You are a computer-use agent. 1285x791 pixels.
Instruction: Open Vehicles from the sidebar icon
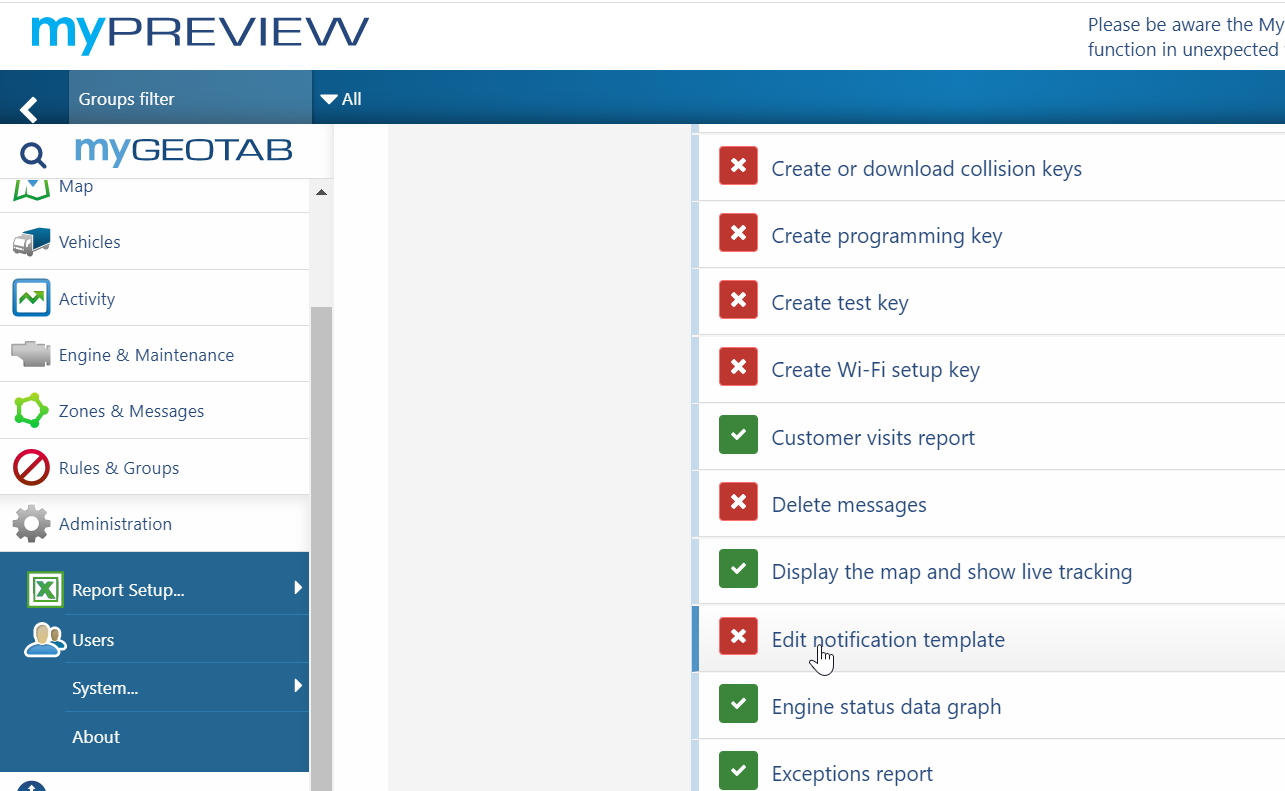click(x=31, y=241)
